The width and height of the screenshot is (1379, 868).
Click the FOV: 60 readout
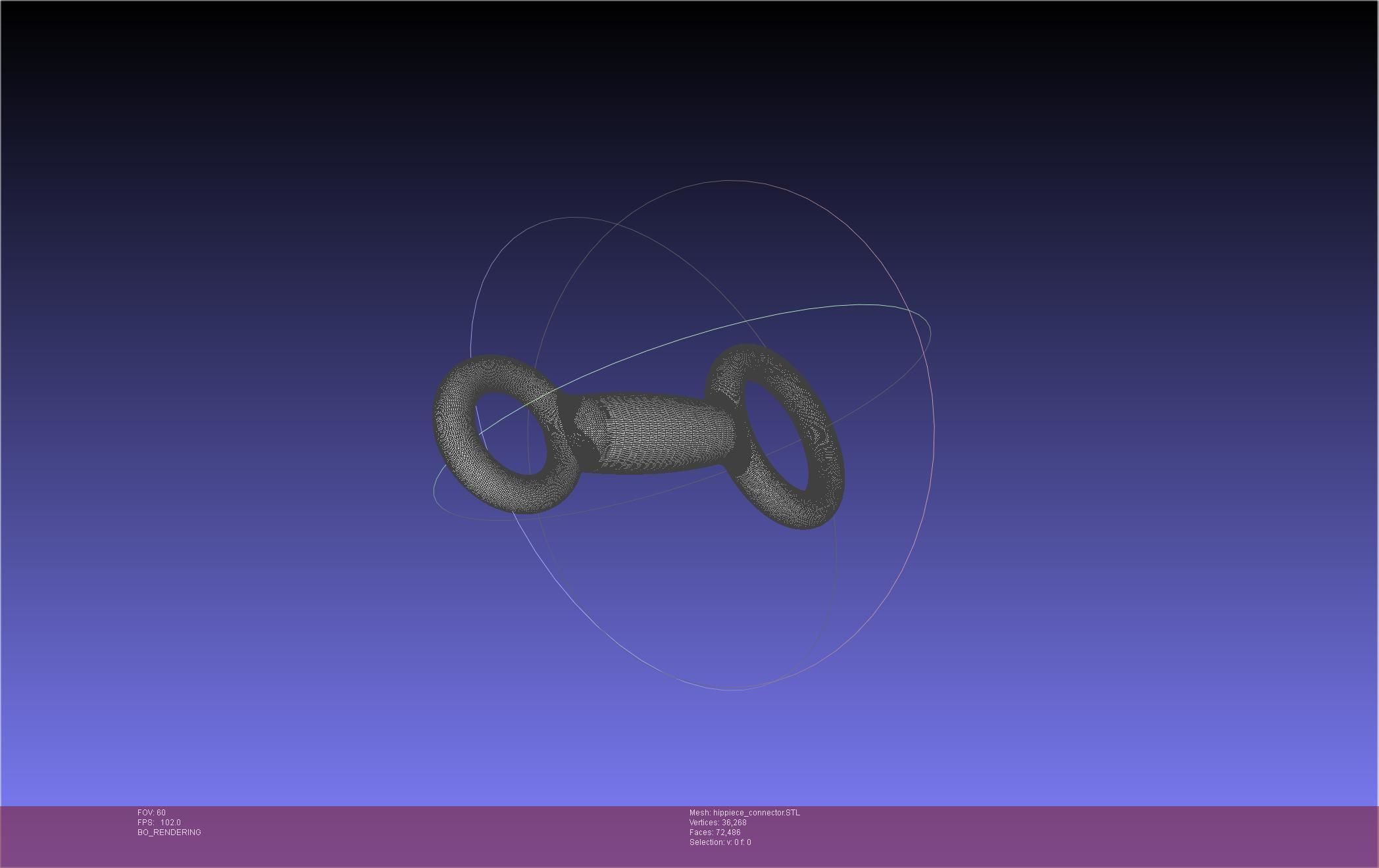(151, 813)
